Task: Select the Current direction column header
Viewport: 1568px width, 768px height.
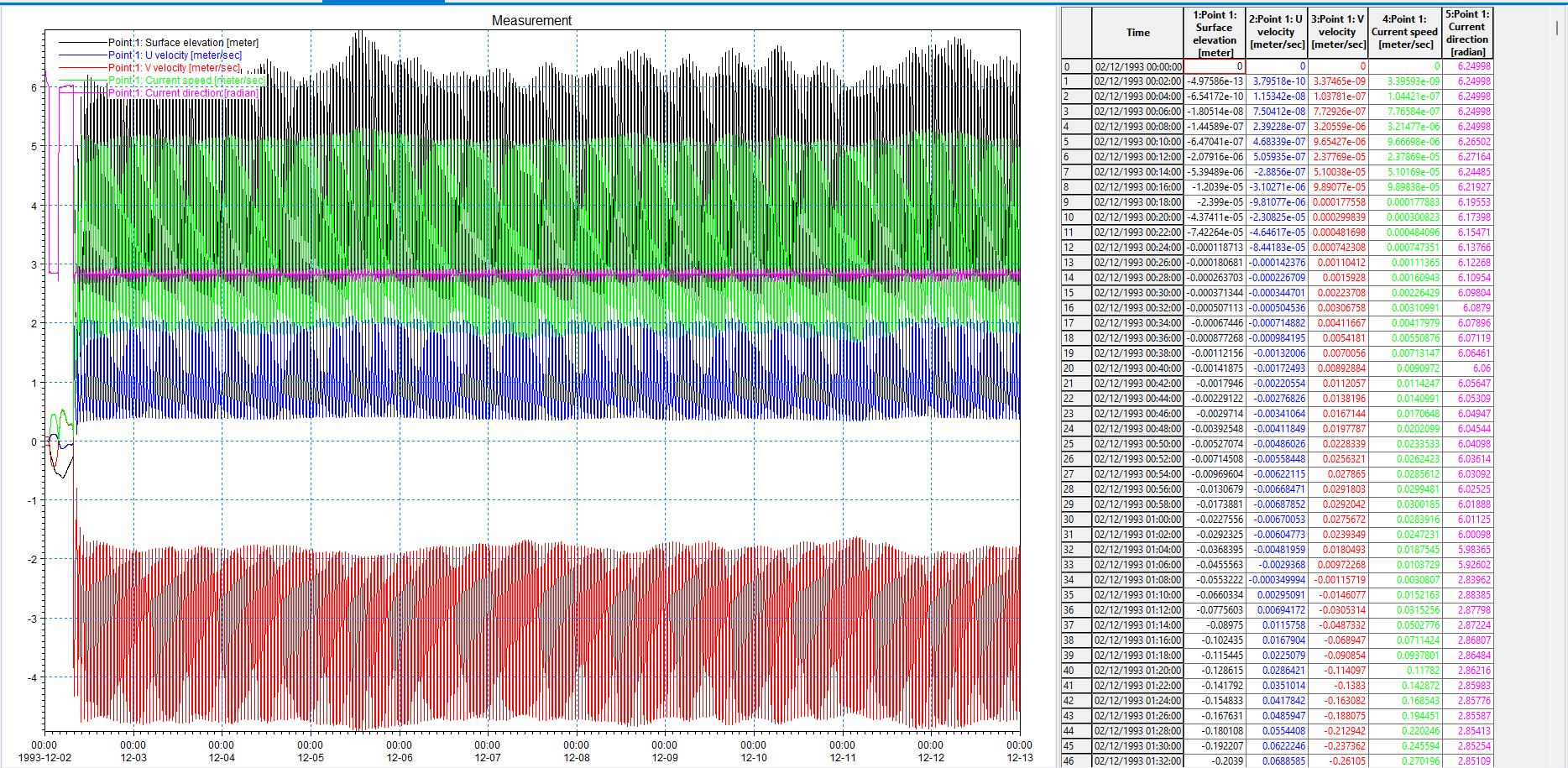Action: point(1467,33)
